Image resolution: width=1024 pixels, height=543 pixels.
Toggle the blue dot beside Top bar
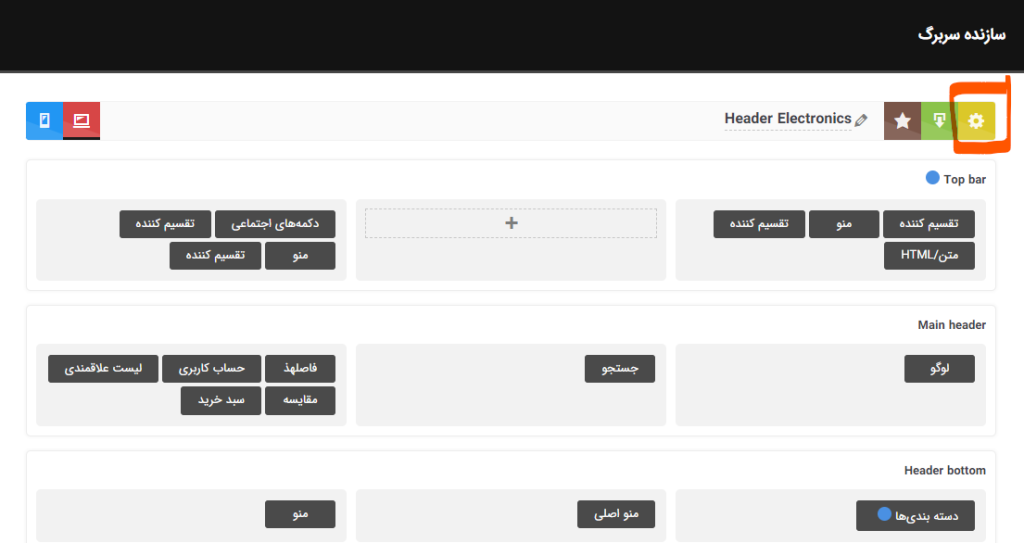(x=933, y=178)
